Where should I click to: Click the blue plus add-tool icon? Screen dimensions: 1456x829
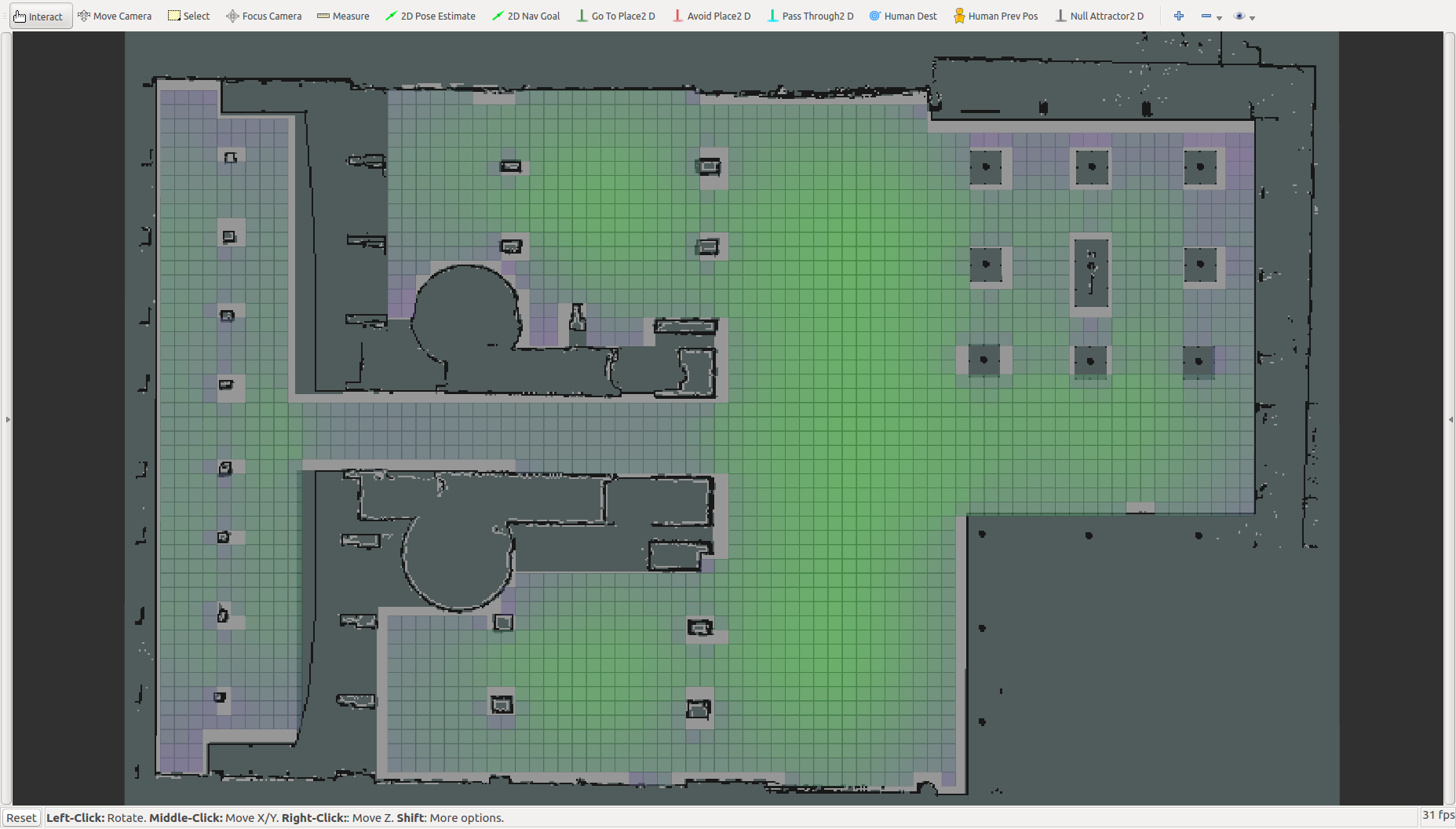pyautogui.click(x=1179, y=16)
